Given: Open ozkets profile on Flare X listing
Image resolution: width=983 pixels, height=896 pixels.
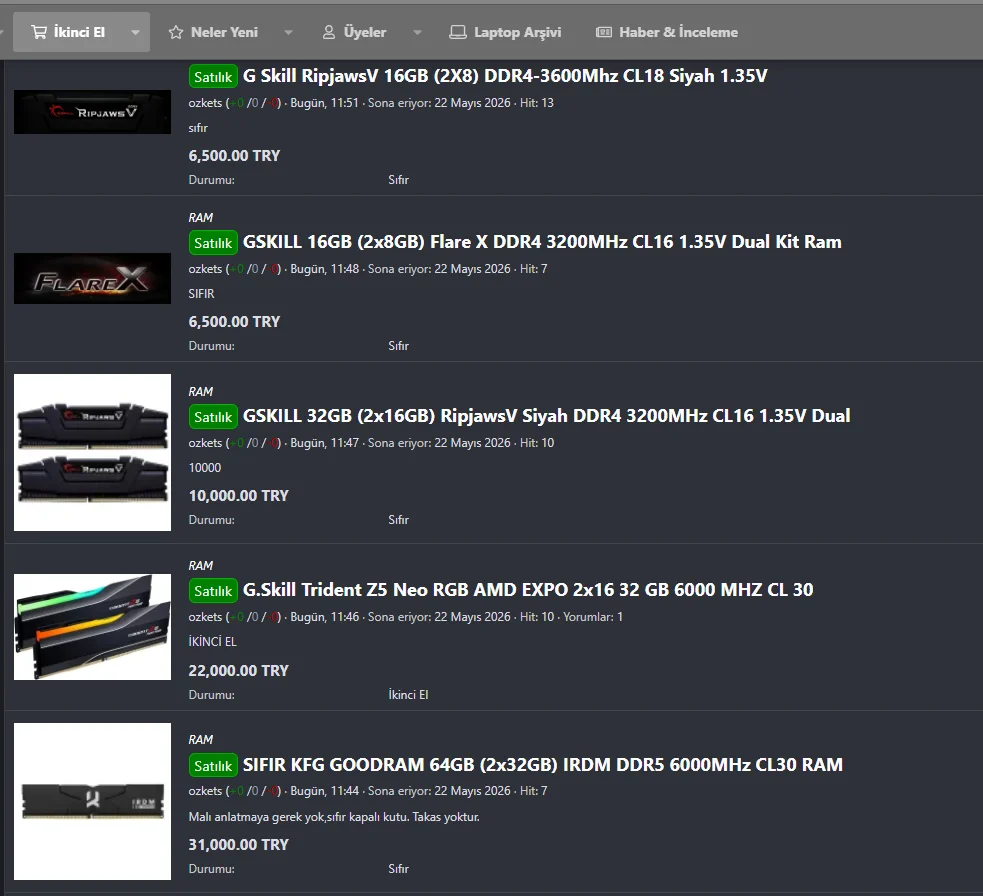Looking at the screenshot, I should 205,269.
